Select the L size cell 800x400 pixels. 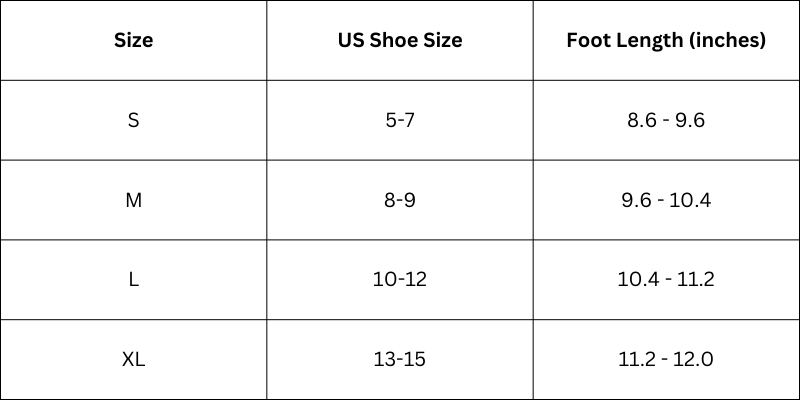[x=133, y=280]
